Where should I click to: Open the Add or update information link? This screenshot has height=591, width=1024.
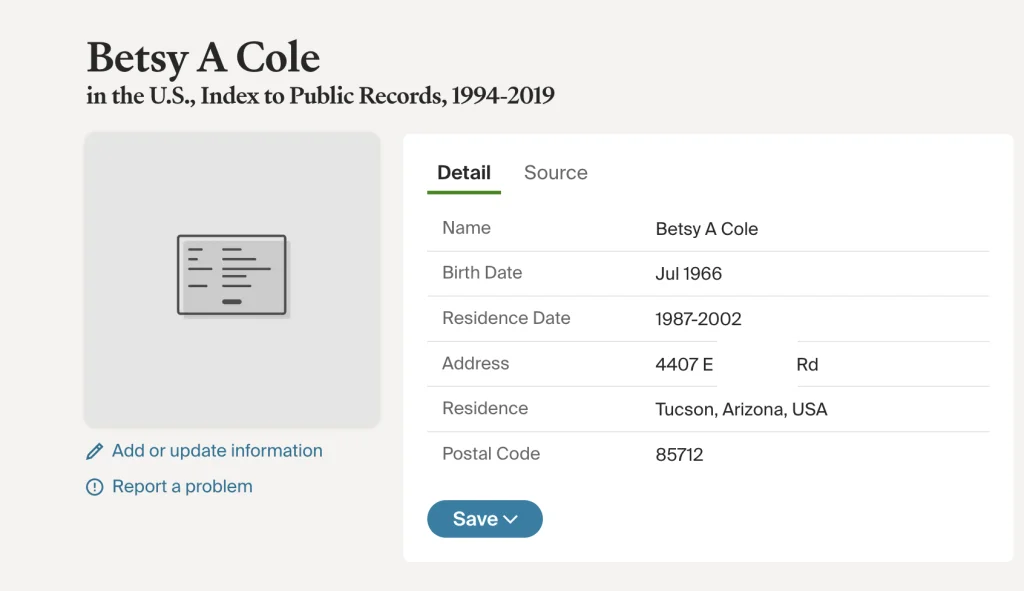pos(217,451)
